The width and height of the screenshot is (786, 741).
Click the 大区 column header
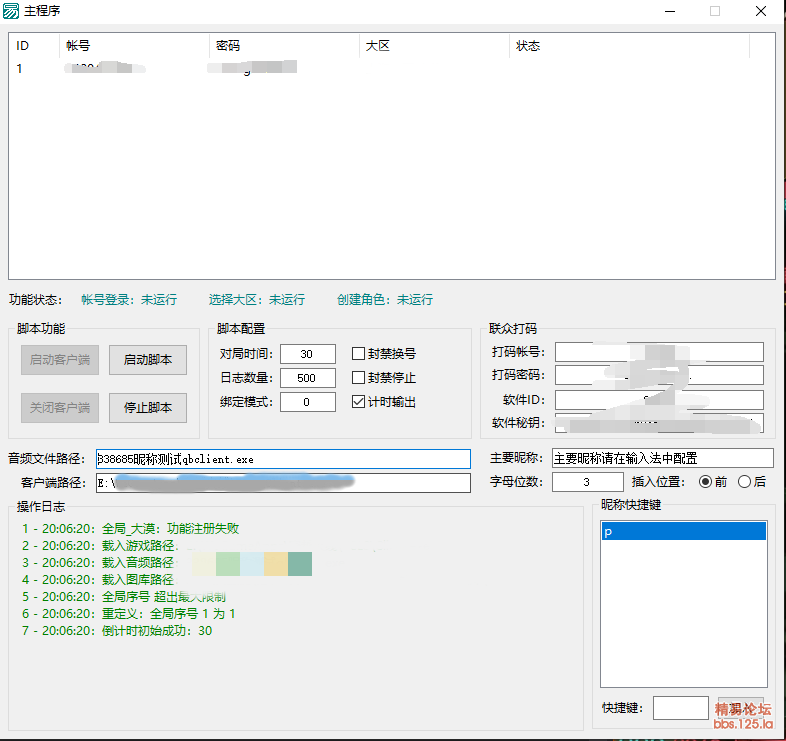(x=434, y=46)
